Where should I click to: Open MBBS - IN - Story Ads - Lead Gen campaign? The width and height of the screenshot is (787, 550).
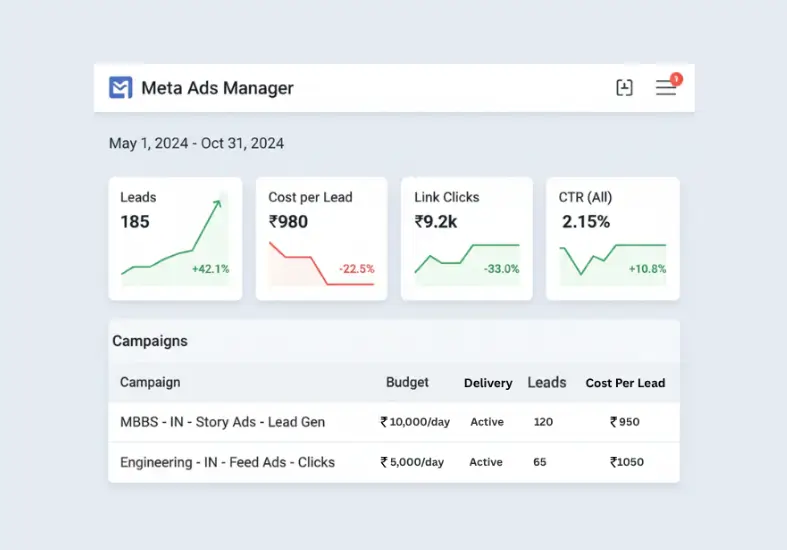click(x=222, y=422)
